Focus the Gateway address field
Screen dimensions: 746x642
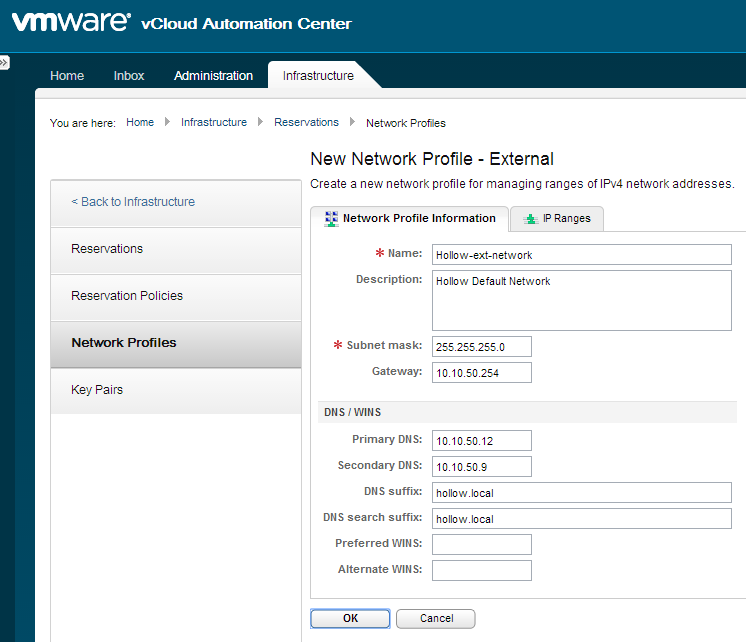click(x=481, y=372)
